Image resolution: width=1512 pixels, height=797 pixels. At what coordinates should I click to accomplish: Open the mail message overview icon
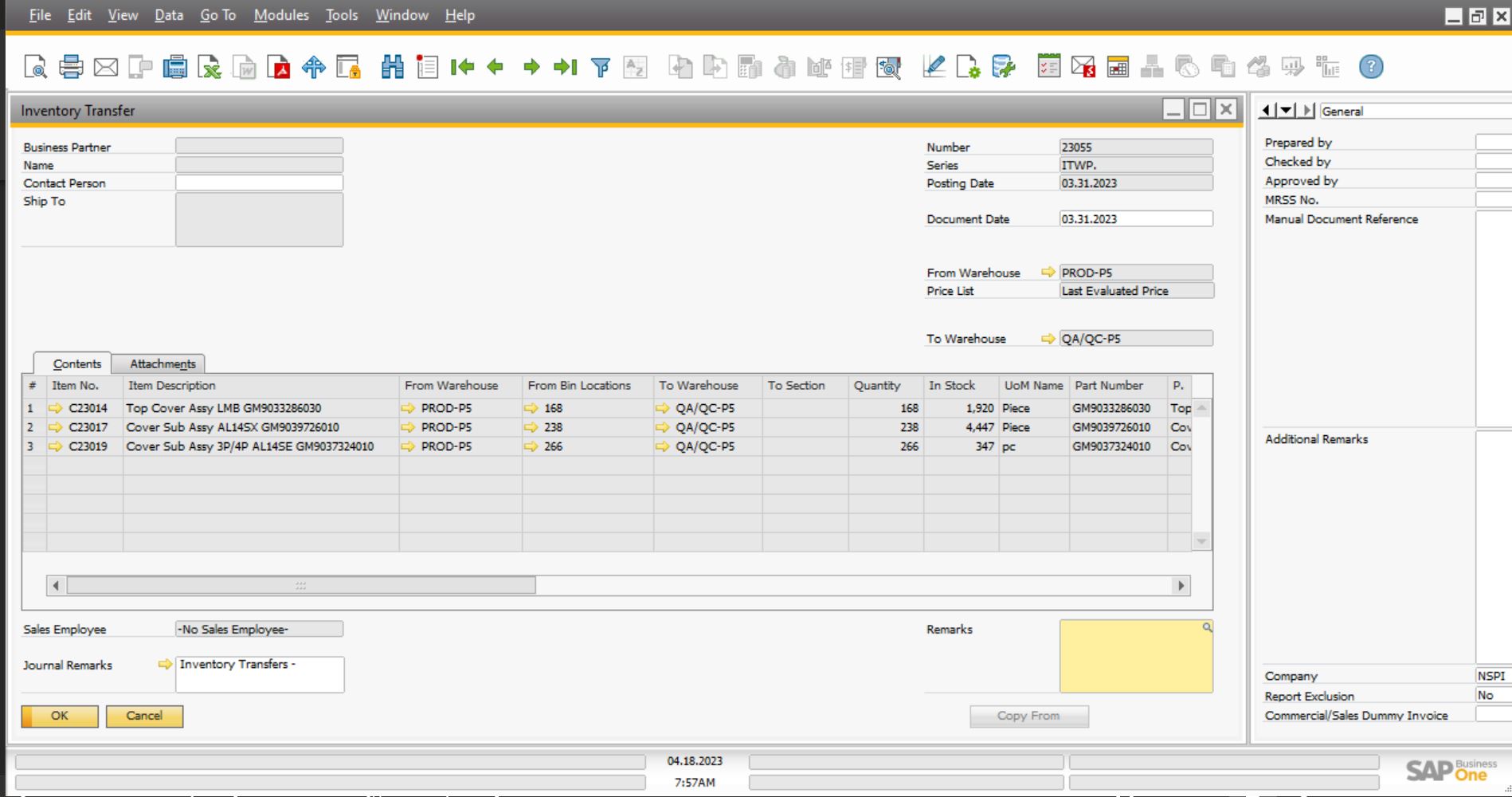click(x=1083, y=67)
